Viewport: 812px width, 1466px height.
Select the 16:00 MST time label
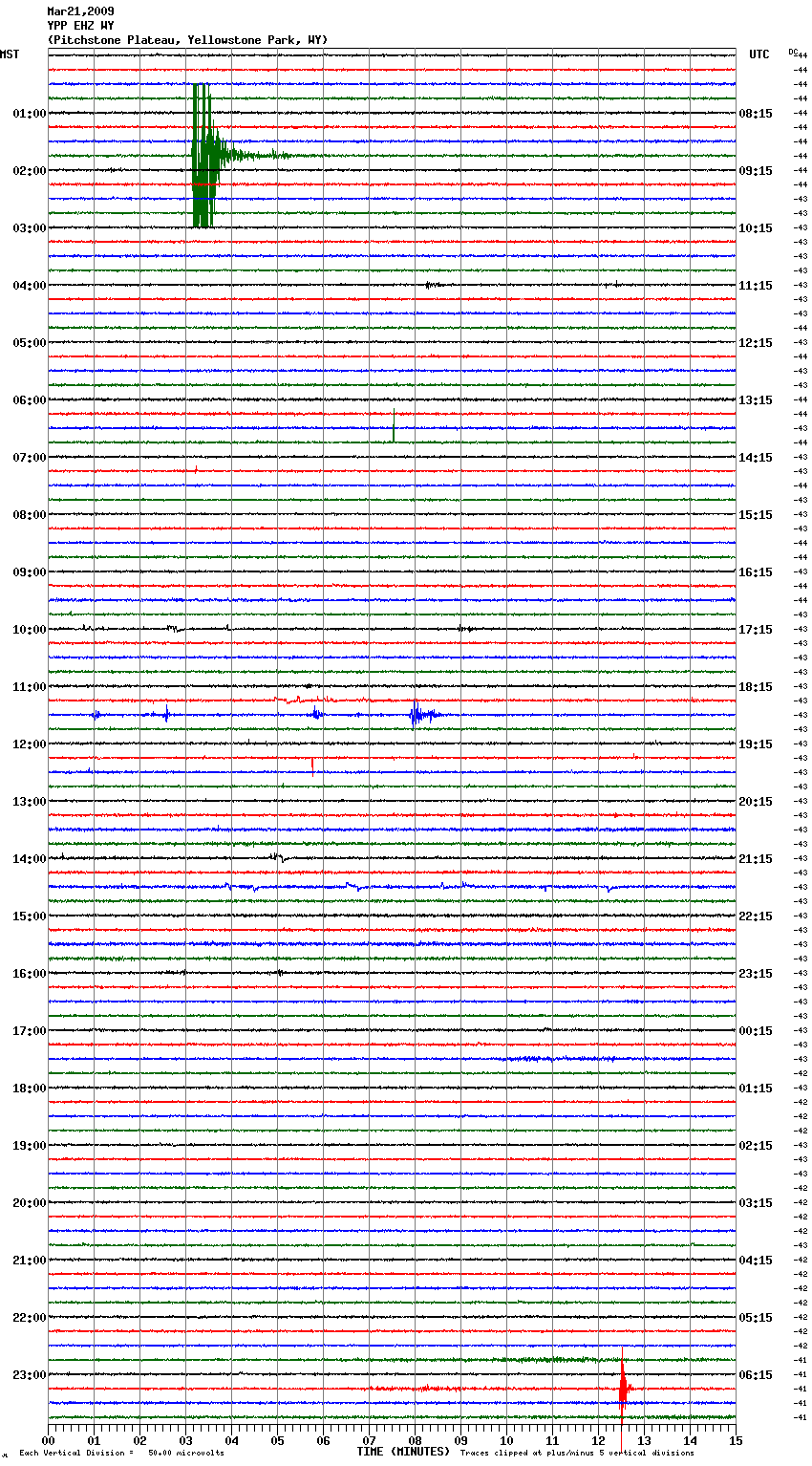[x=30, y=974]
